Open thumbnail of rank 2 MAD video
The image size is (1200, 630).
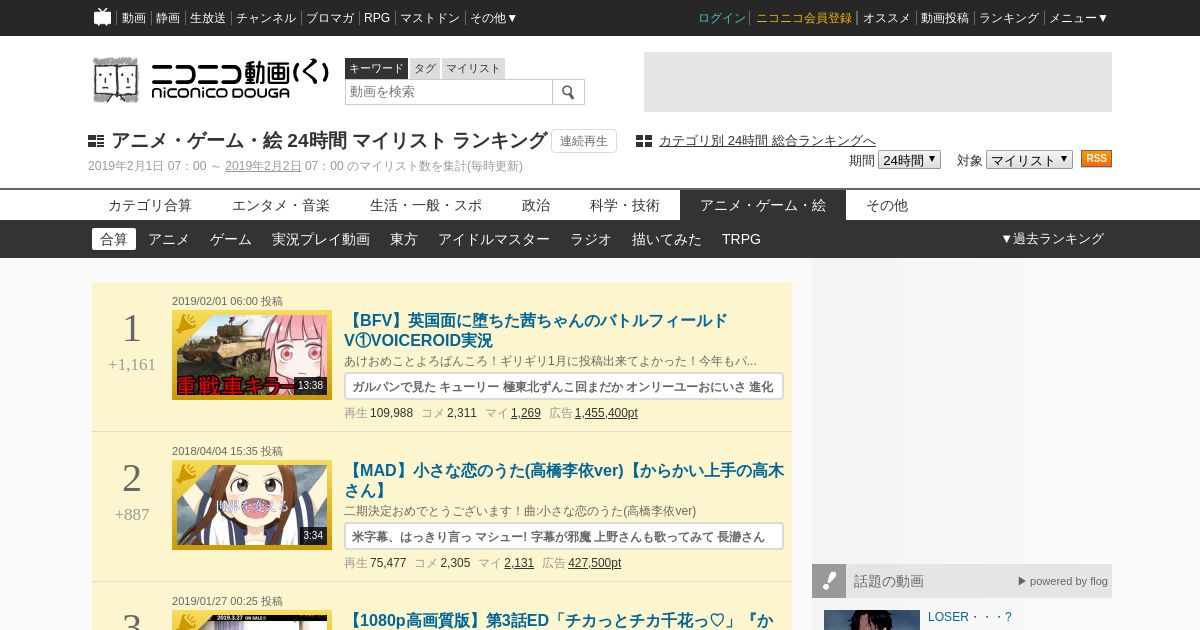[252, 505]
